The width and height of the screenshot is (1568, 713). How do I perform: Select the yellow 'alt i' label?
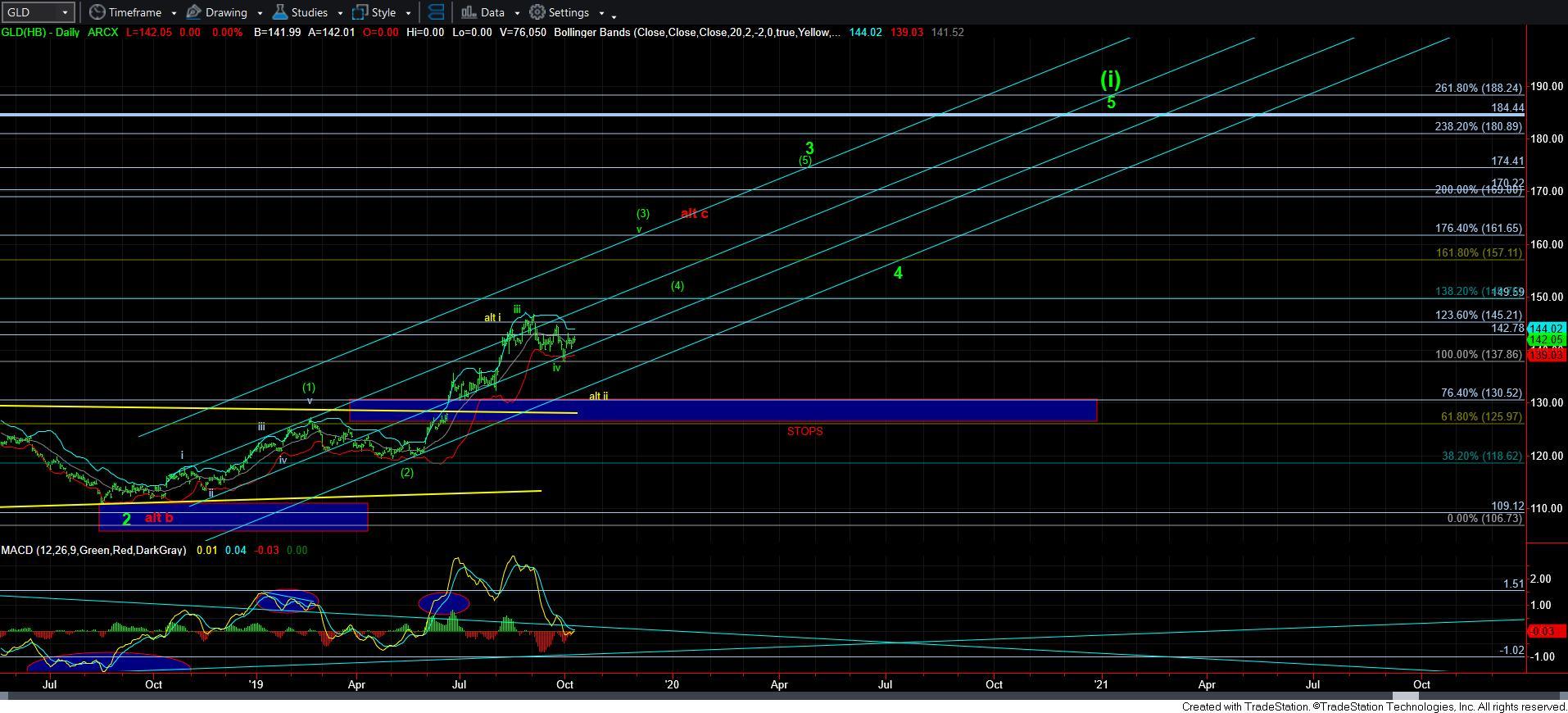(x=492, y=318)
